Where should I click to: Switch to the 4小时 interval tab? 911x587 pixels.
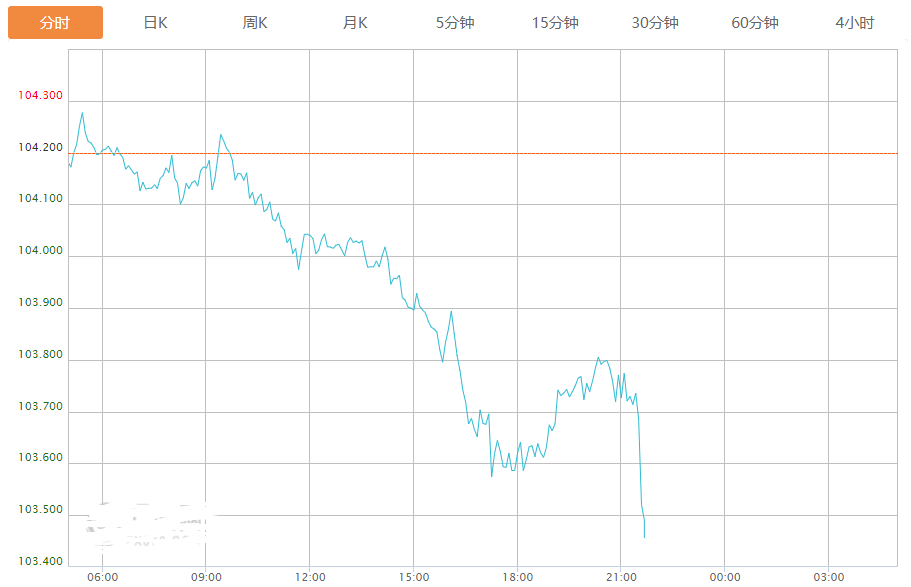point(855,23)
